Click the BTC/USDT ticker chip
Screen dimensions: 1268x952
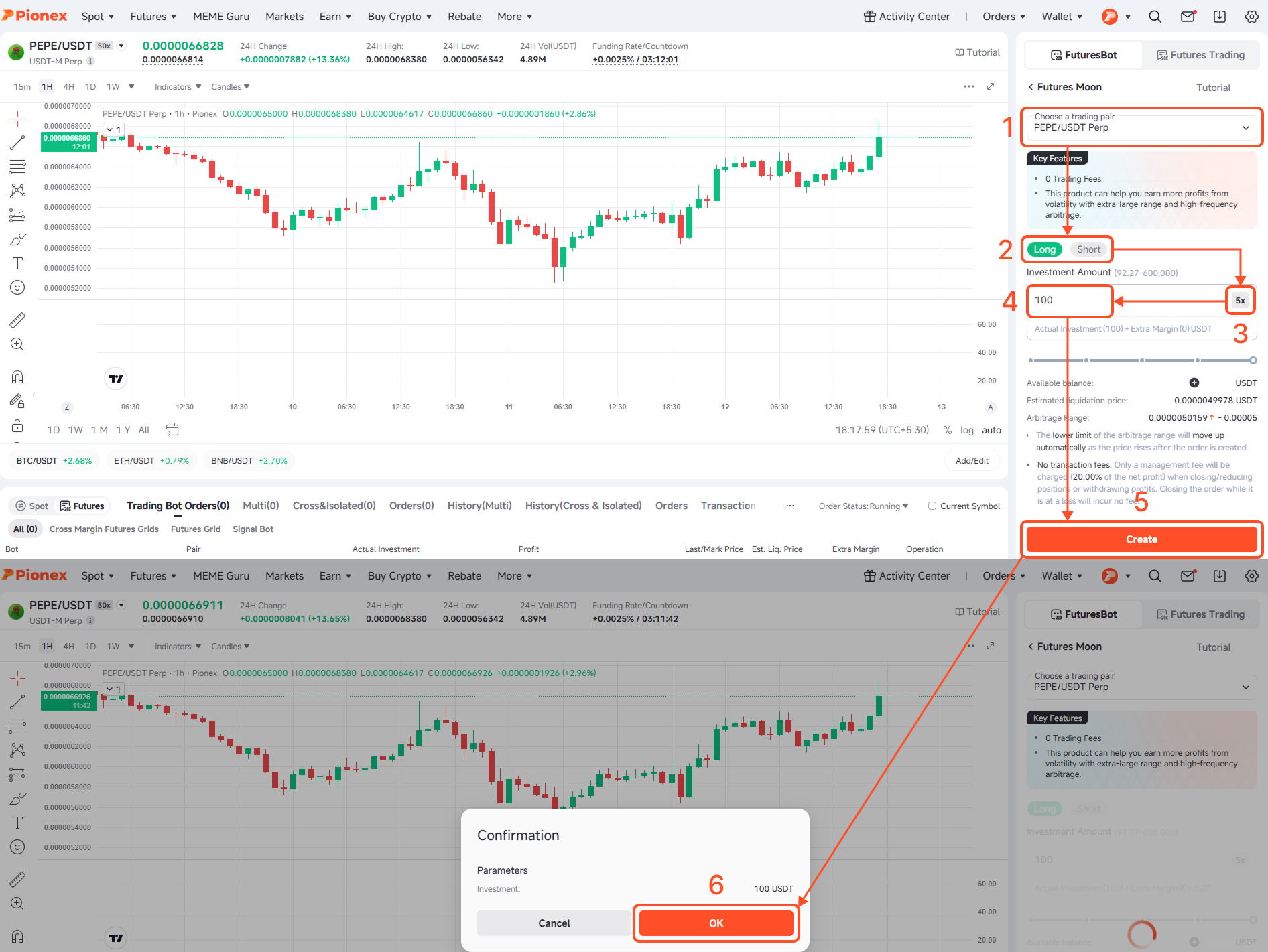pyautogui.click(x=54, y=461)
